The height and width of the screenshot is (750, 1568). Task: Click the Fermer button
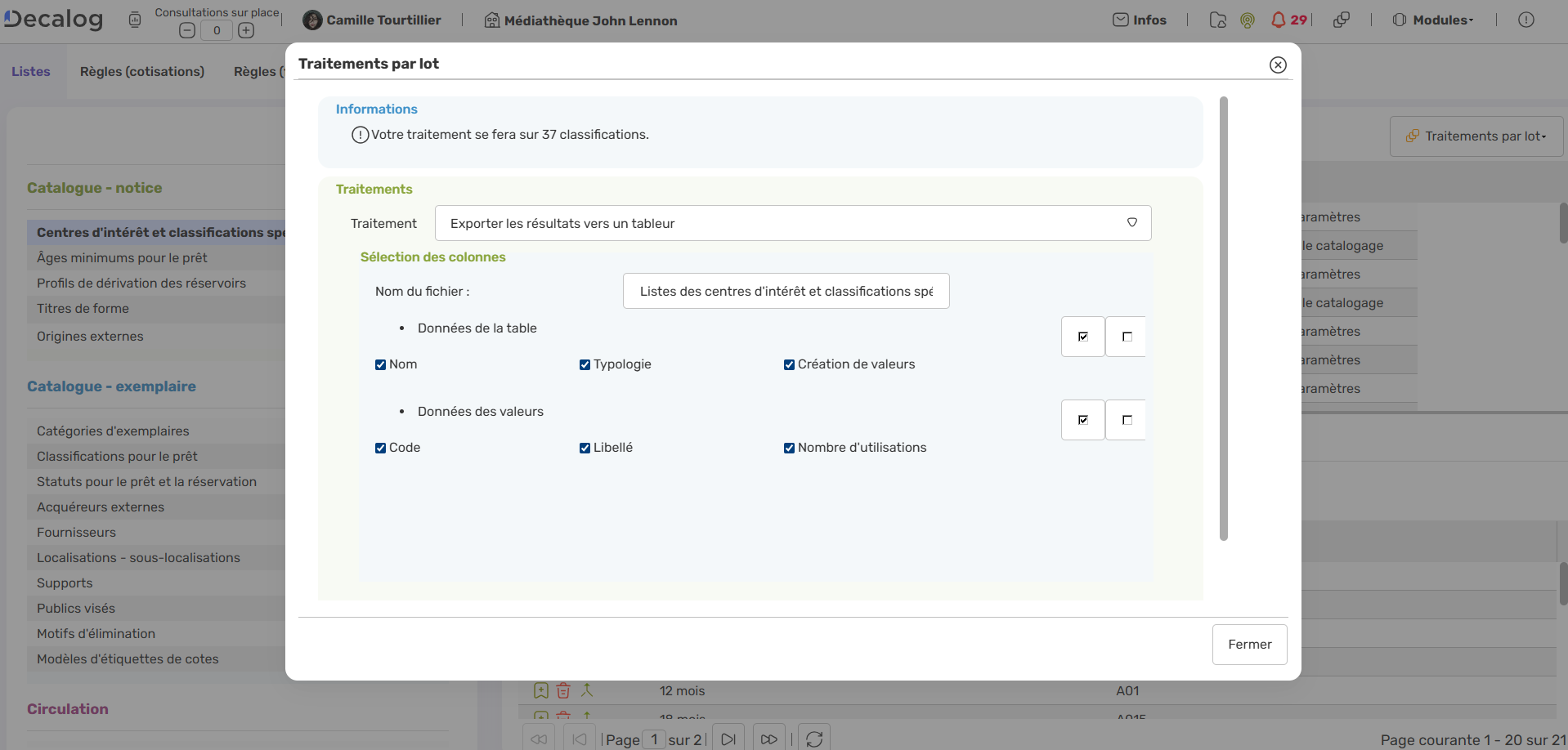pos(1249,644)
